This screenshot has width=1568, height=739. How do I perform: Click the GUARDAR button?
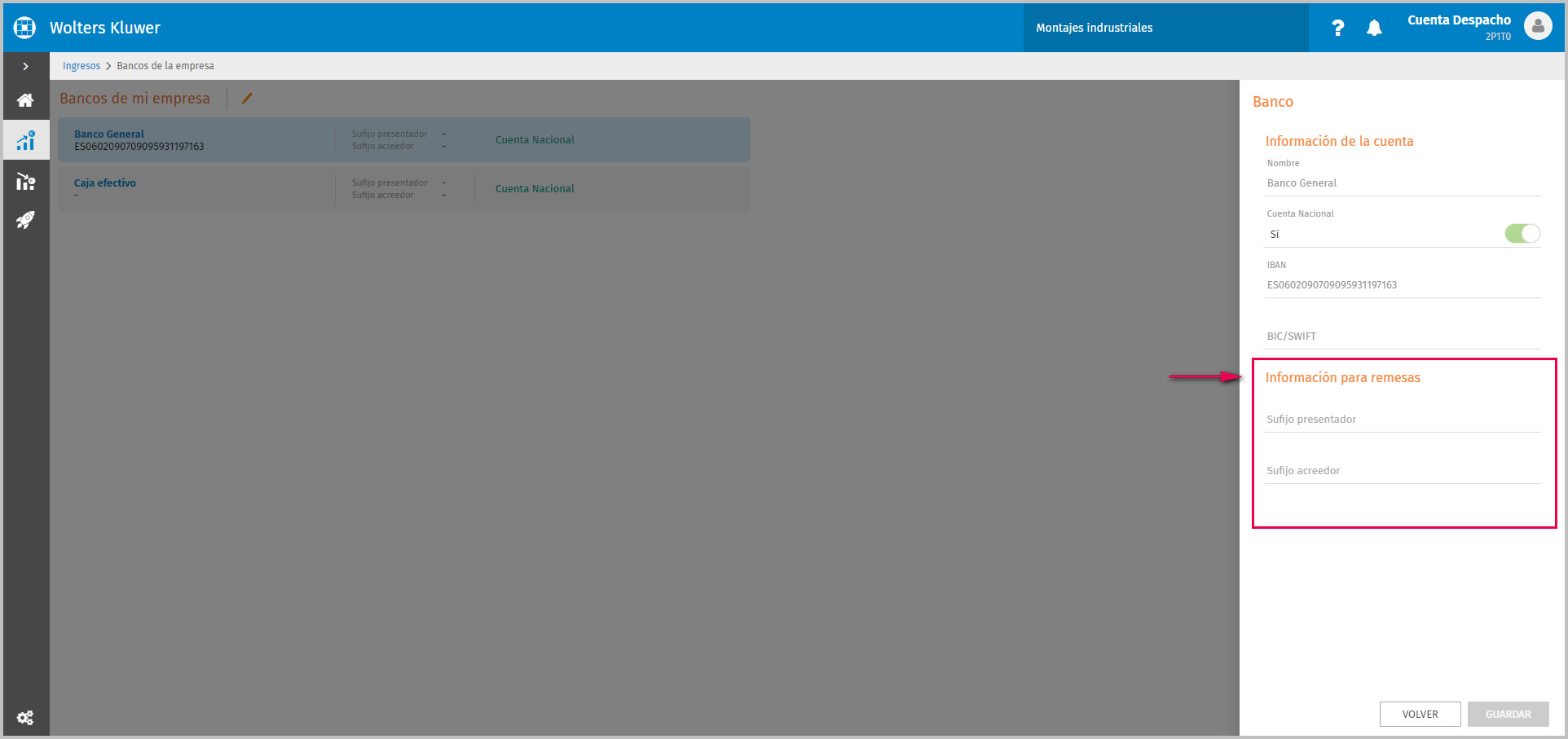coord(1508,714)
